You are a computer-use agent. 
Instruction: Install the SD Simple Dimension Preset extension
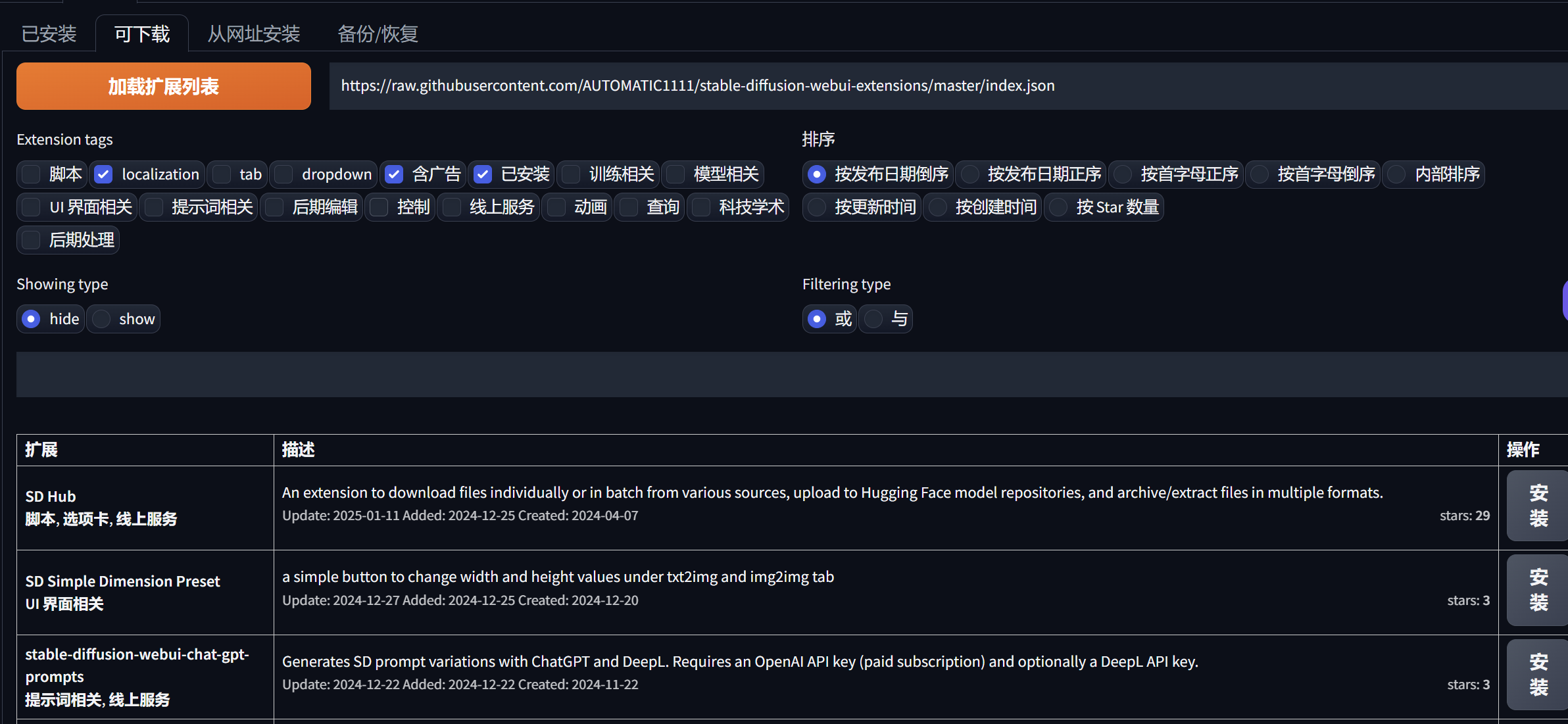1536,590
